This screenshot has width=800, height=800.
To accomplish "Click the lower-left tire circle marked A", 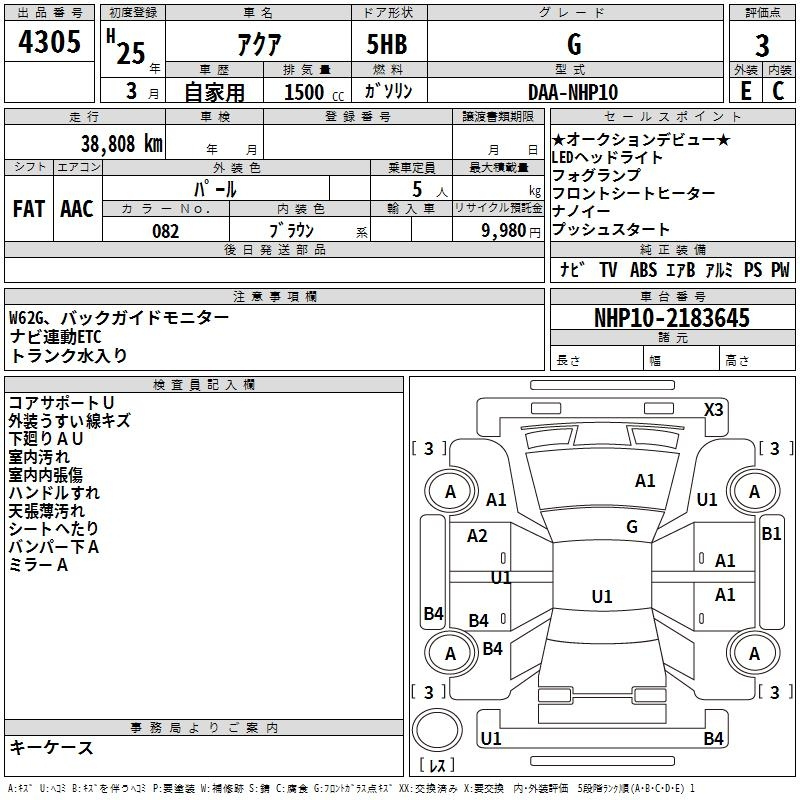I will [450, 653].
